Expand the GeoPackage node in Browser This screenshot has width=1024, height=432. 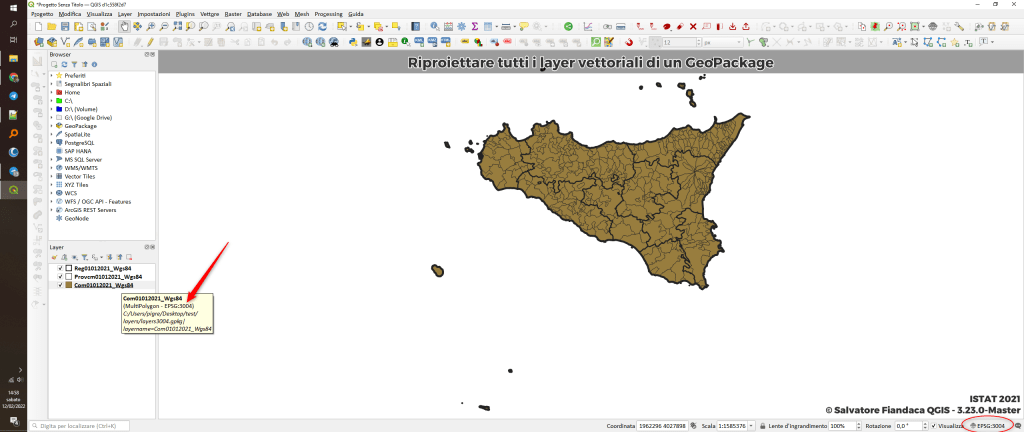51,126
